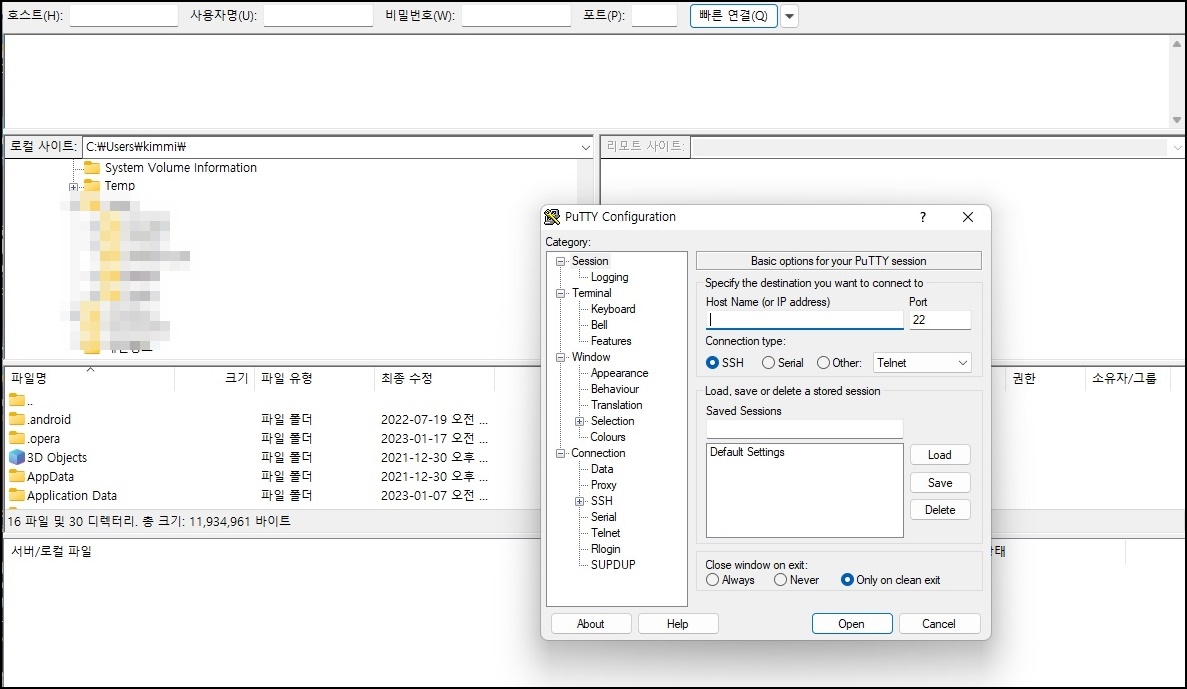Select Appearance in the category tree
1187x689 pixels.
619,373
